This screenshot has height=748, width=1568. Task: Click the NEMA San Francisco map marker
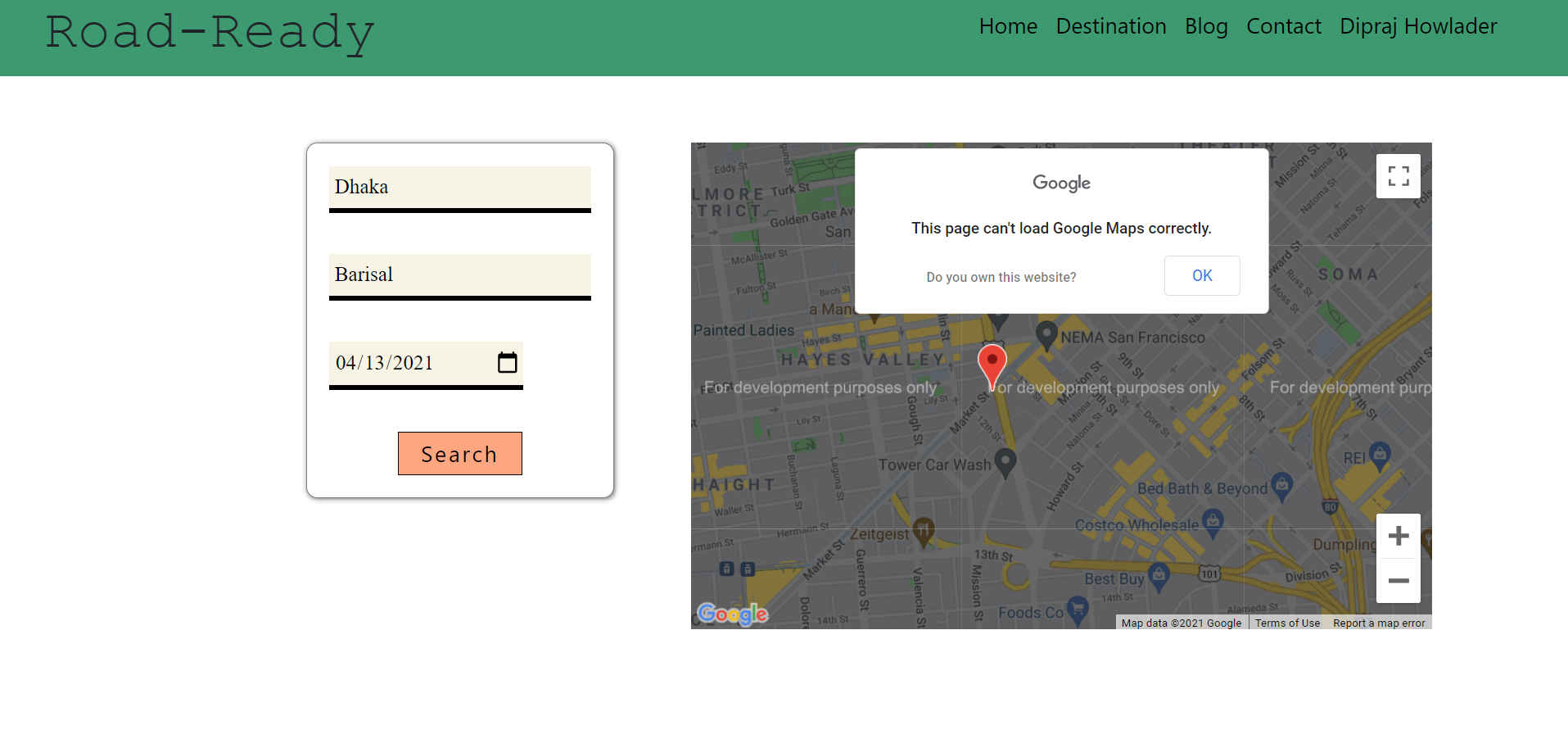tap(1046, 336)
